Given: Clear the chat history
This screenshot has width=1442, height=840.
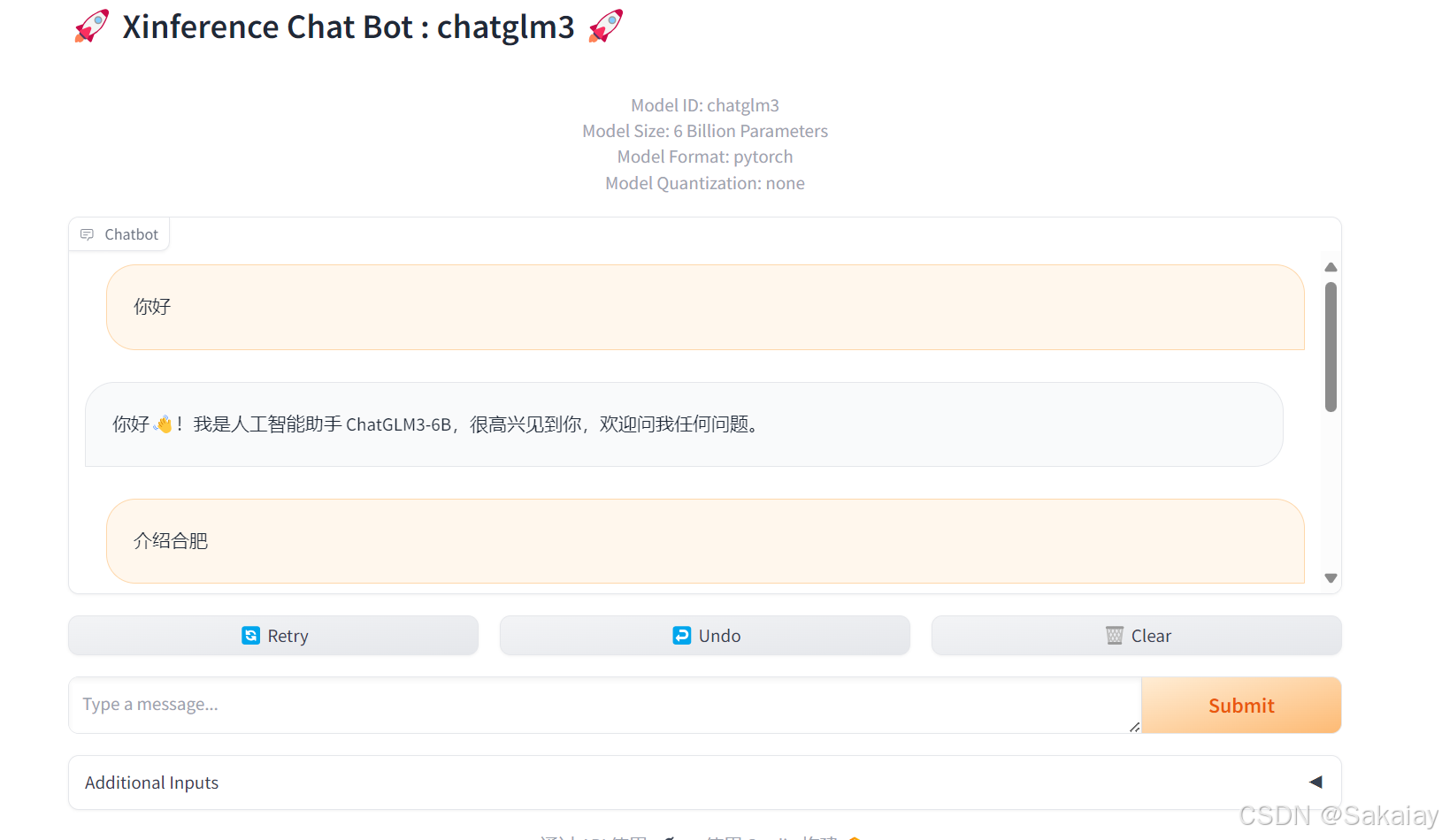Looking at the screenshot, I should click(x=1137, y=636).
